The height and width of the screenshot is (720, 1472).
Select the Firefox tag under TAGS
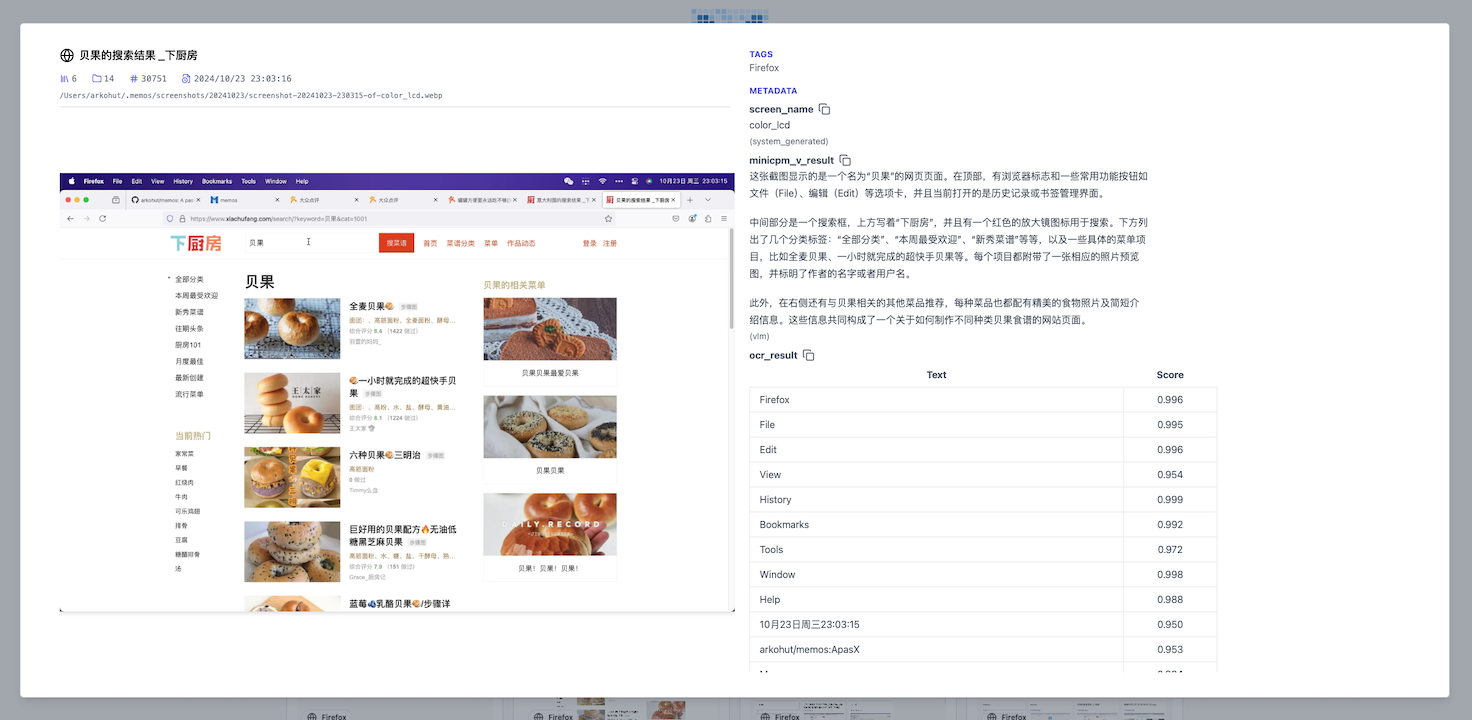[x=764, y=68]
